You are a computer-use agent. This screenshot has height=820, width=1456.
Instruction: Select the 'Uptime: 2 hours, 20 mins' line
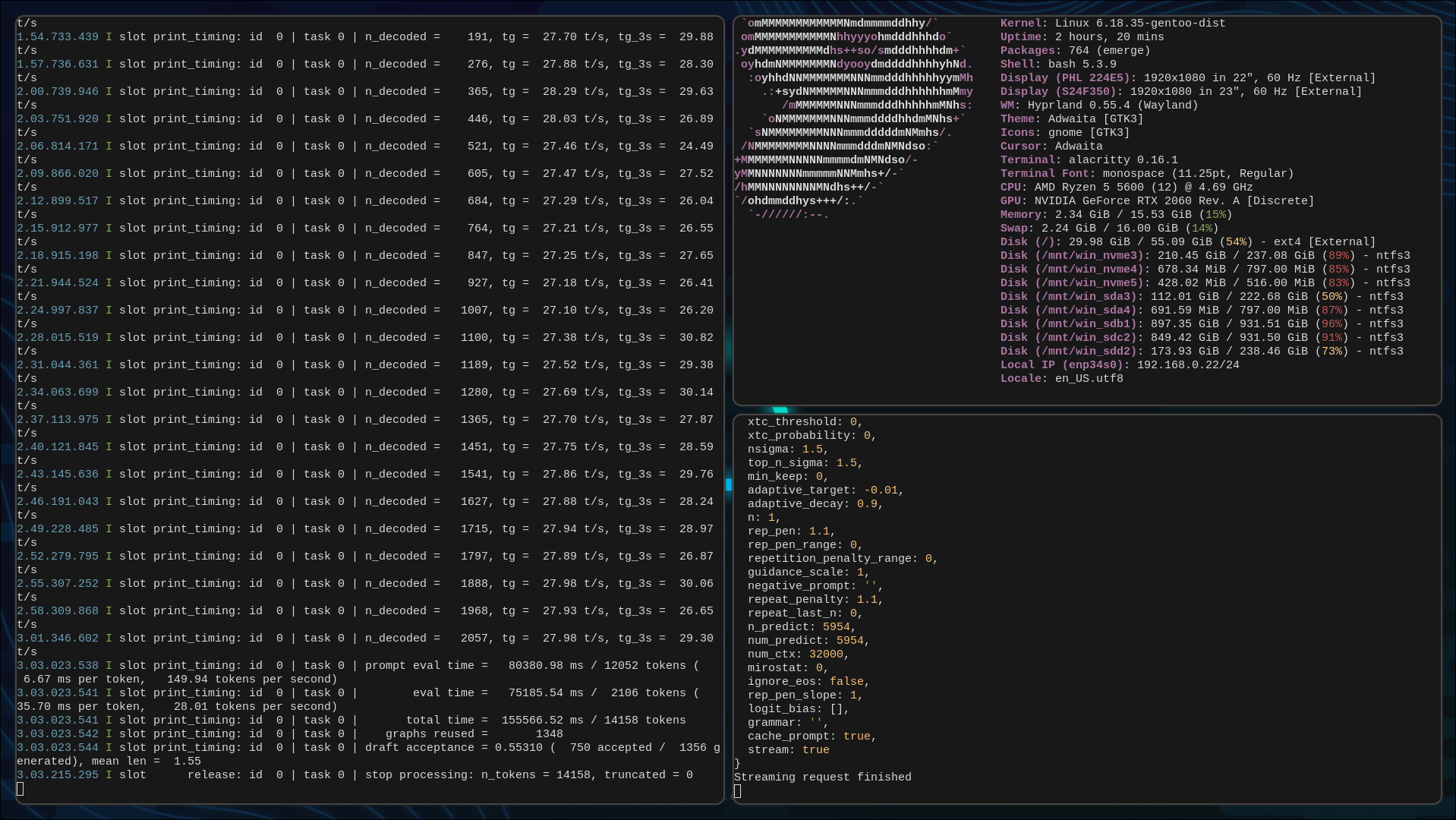[1083, 37]
